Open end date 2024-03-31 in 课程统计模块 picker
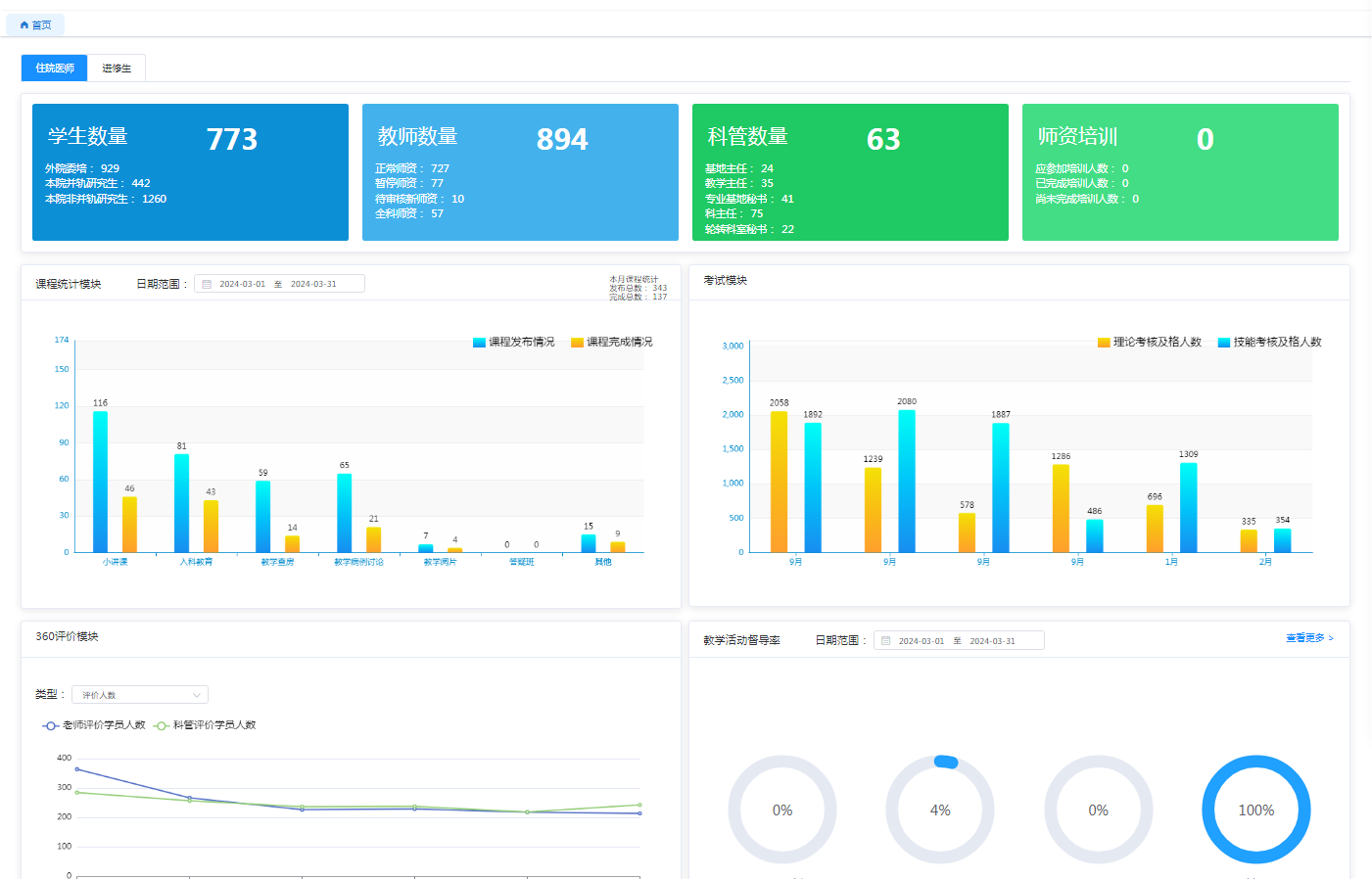The width and height of the screenshot is (1372, 879). click(313, 284)
